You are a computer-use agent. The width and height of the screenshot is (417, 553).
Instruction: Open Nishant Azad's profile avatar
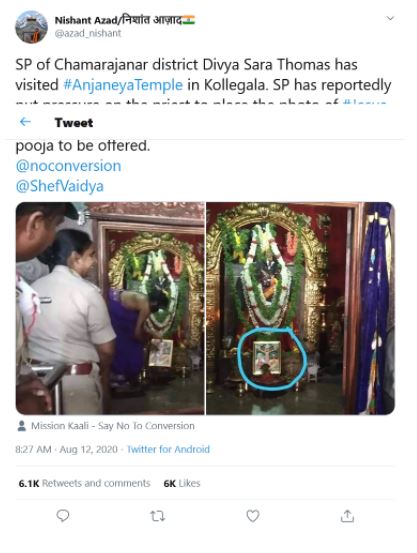point(31,27)
